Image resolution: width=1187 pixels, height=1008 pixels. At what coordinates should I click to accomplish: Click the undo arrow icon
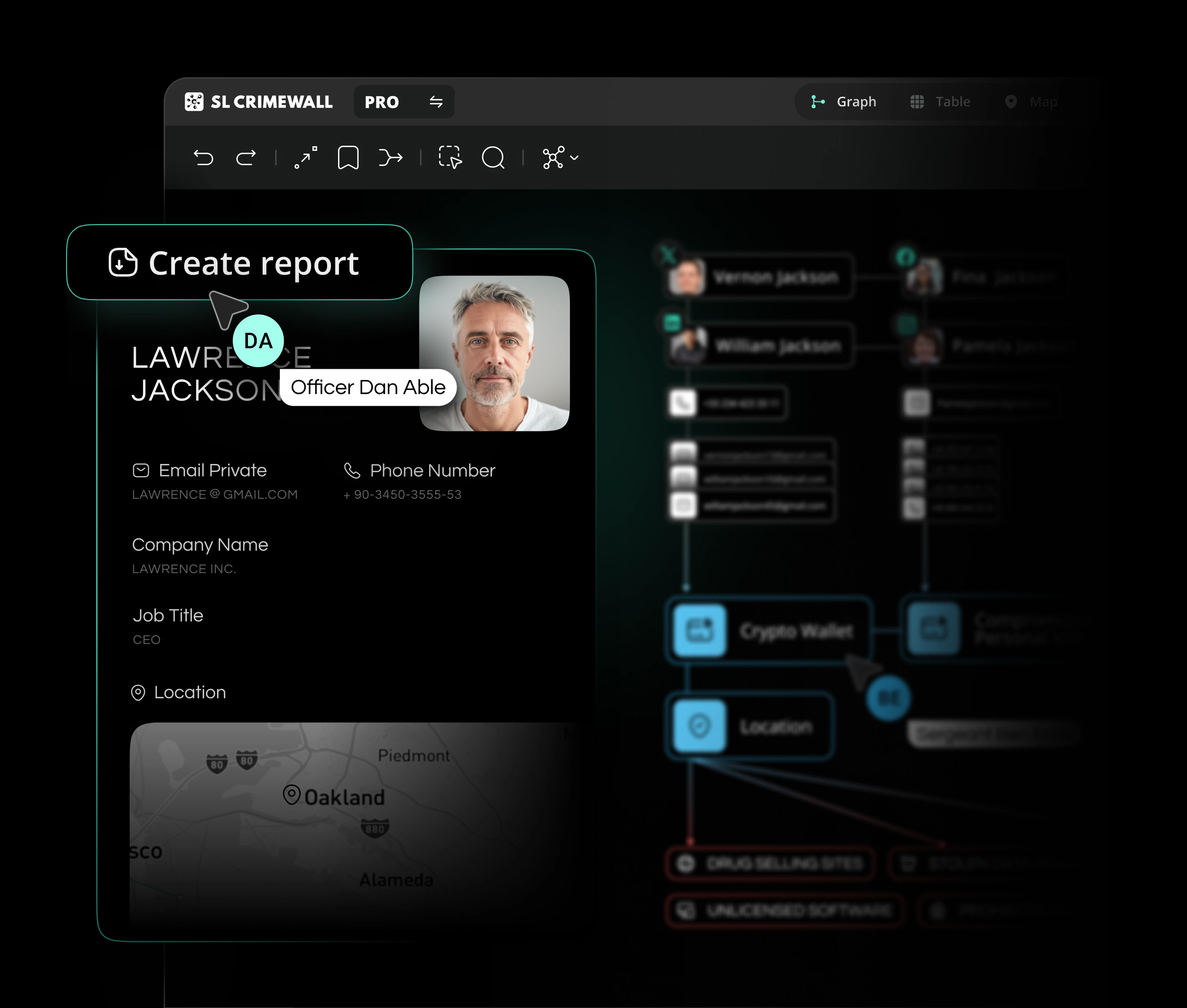click(x=204, y=158)
